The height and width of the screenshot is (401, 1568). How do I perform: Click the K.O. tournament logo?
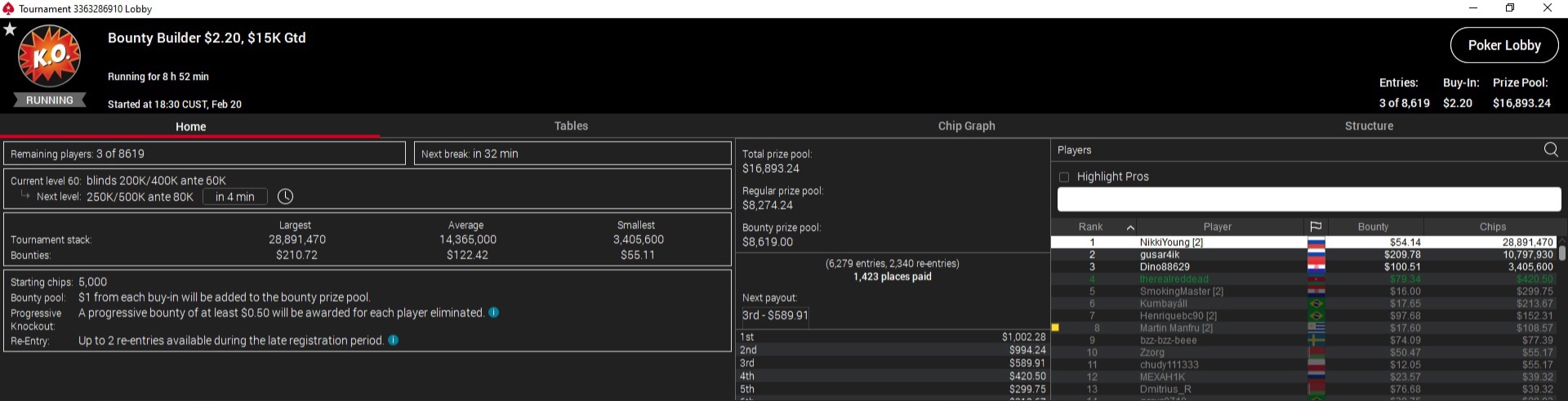[49, 56]
